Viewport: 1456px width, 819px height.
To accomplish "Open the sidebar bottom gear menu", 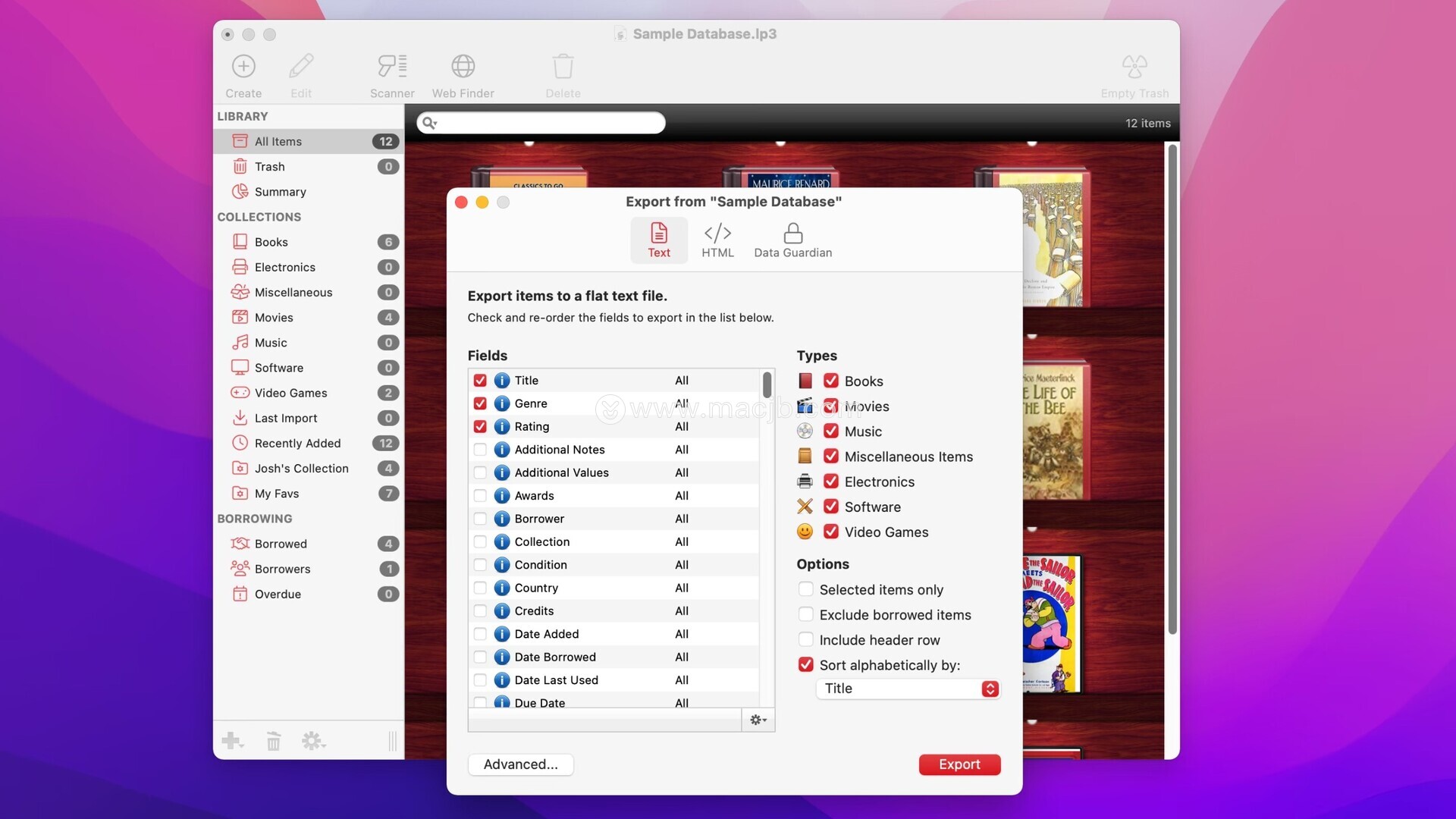I will [x=313, y=741].
